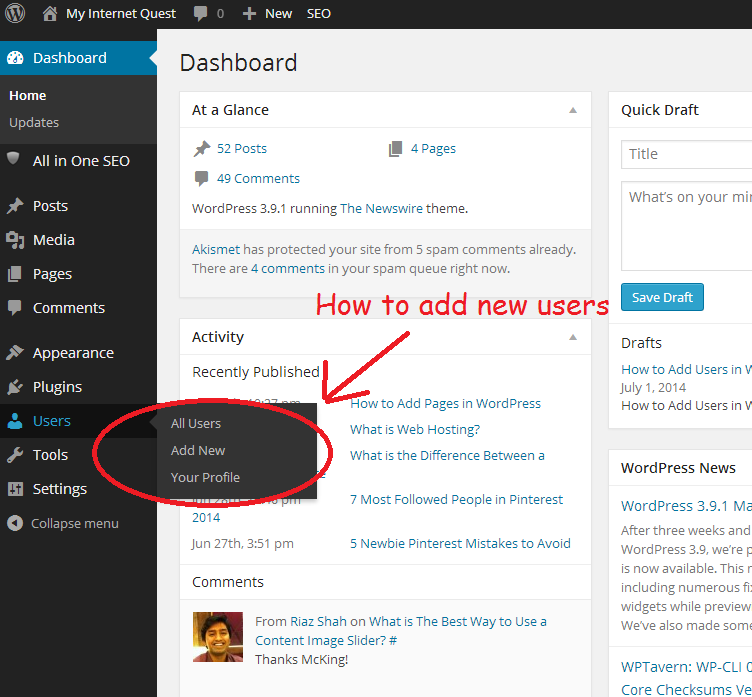752x697 pixels.
Task: Click the What's on your mind text area
Action: (x=686, y=226)
